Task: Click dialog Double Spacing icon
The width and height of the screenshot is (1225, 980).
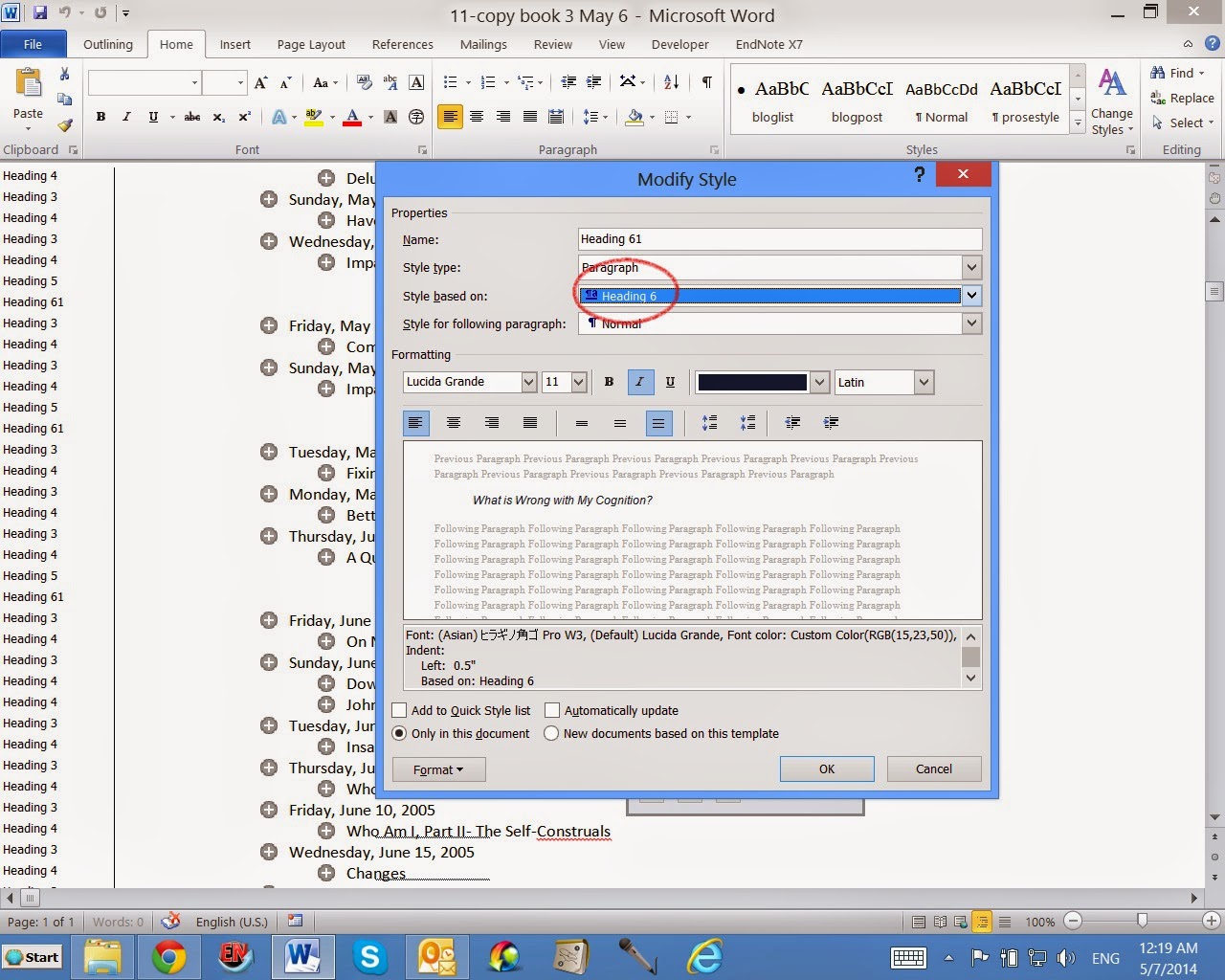Action: point(658,423)
